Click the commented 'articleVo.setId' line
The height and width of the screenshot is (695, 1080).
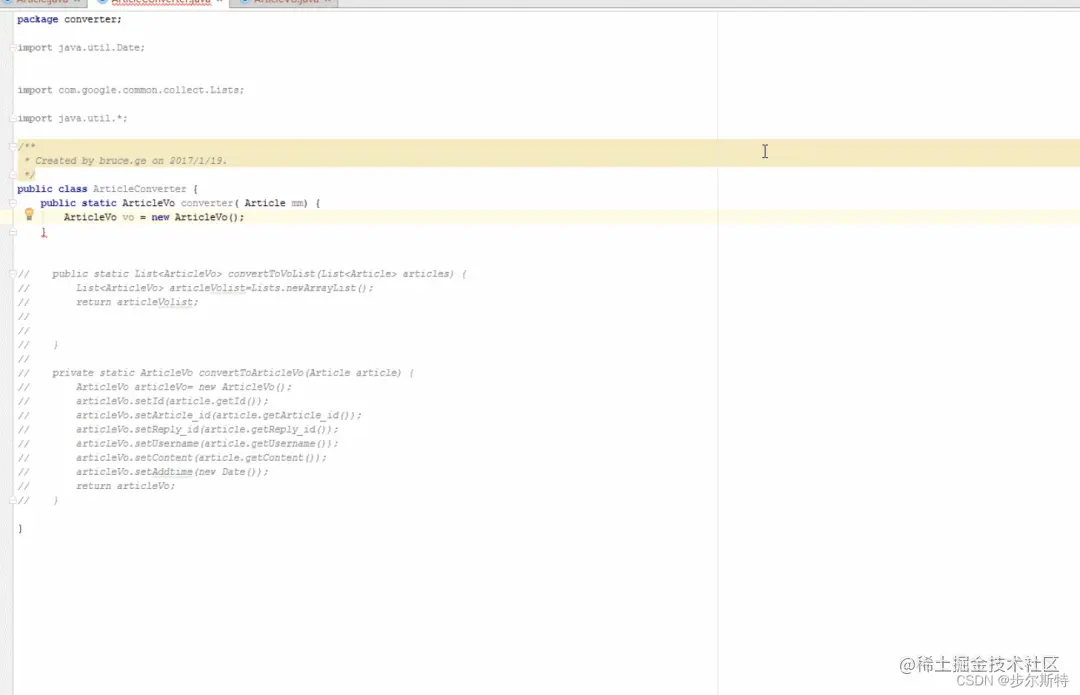tap(172, 401)
